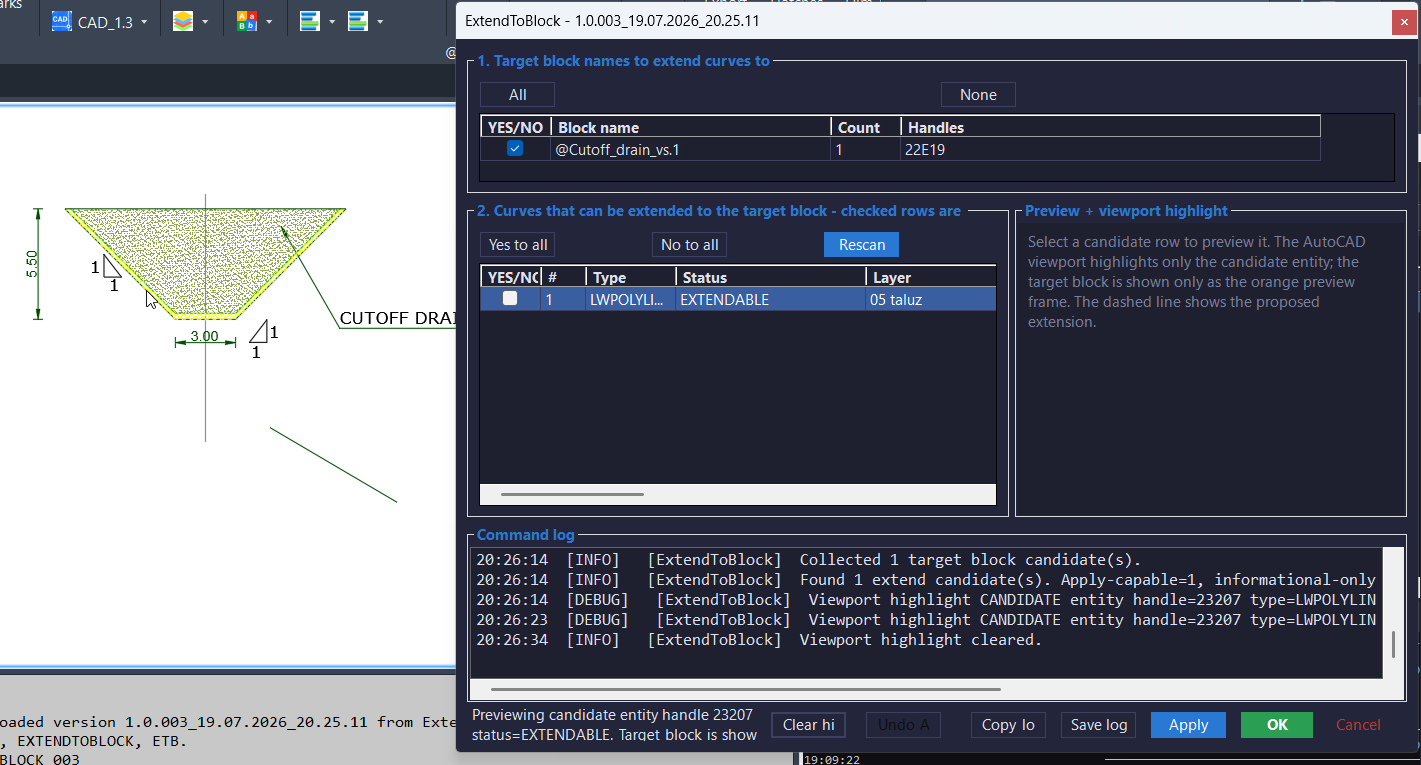
Task: Click the AaBb text style icon
Action: pos(246,21)
